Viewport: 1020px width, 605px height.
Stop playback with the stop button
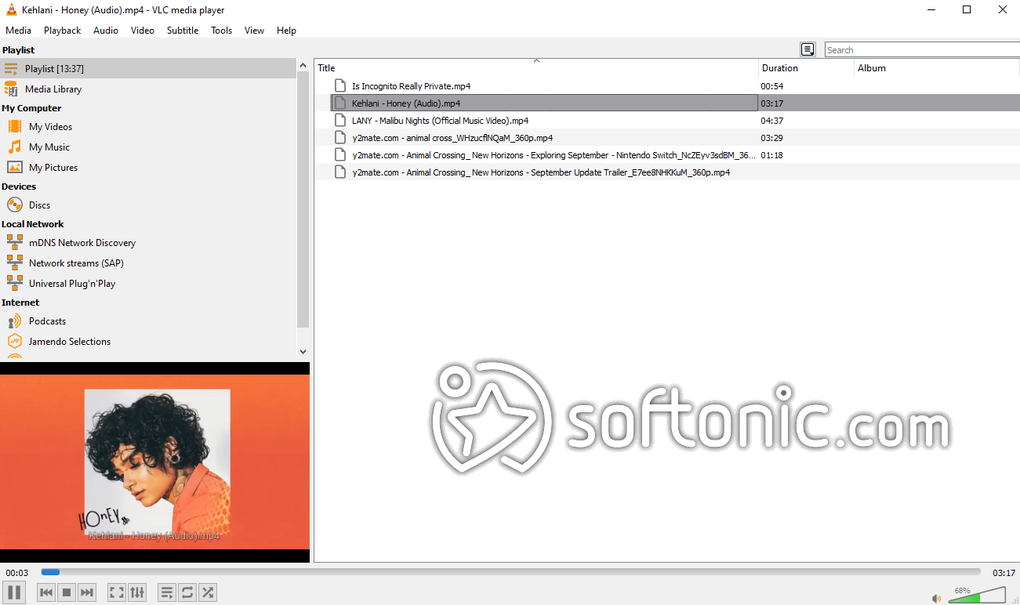tap(66, 593)
